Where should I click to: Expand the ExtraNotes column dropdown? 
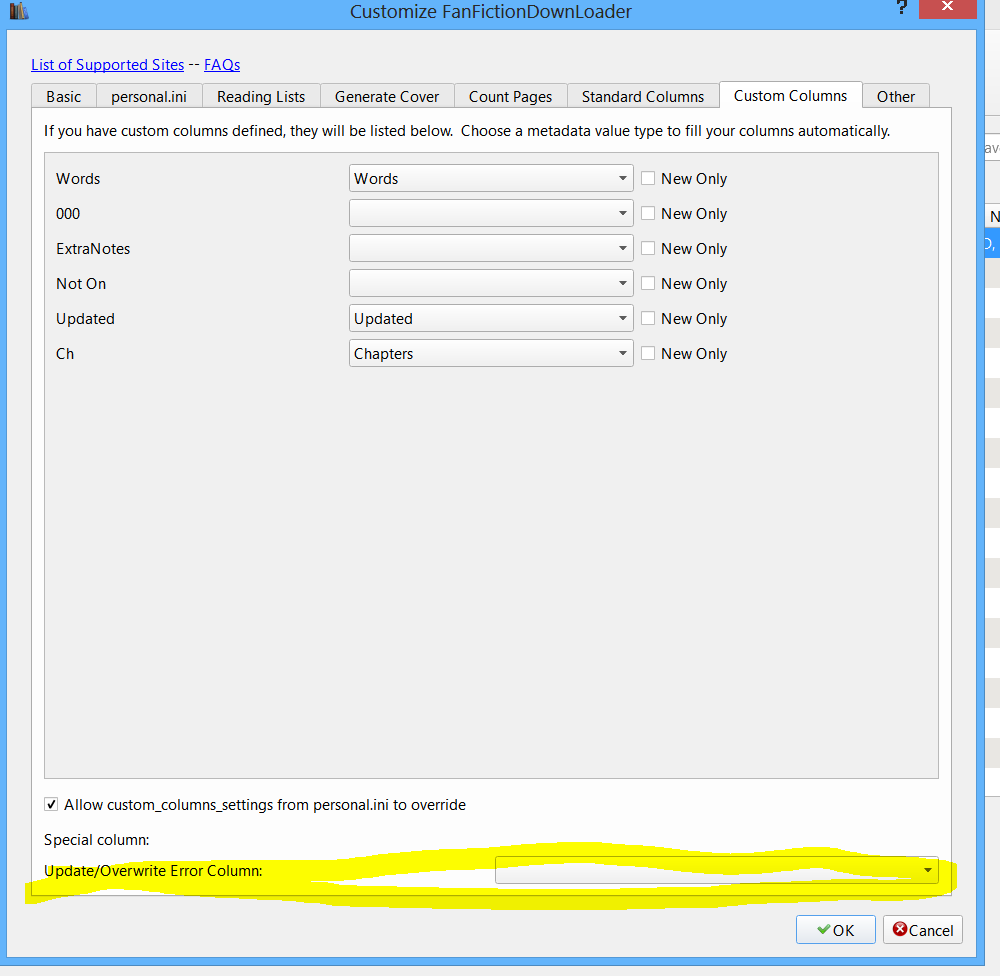tap(491, 248)
